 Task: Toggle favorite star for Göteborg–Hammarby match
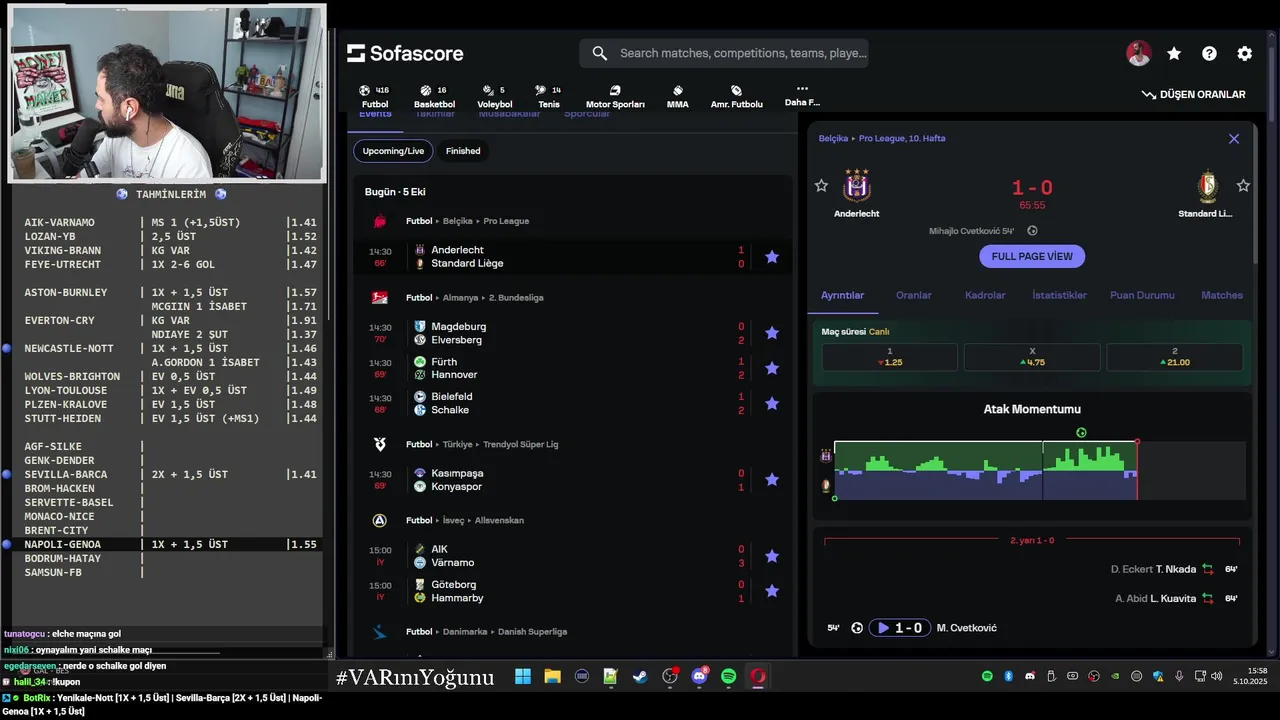772,591
